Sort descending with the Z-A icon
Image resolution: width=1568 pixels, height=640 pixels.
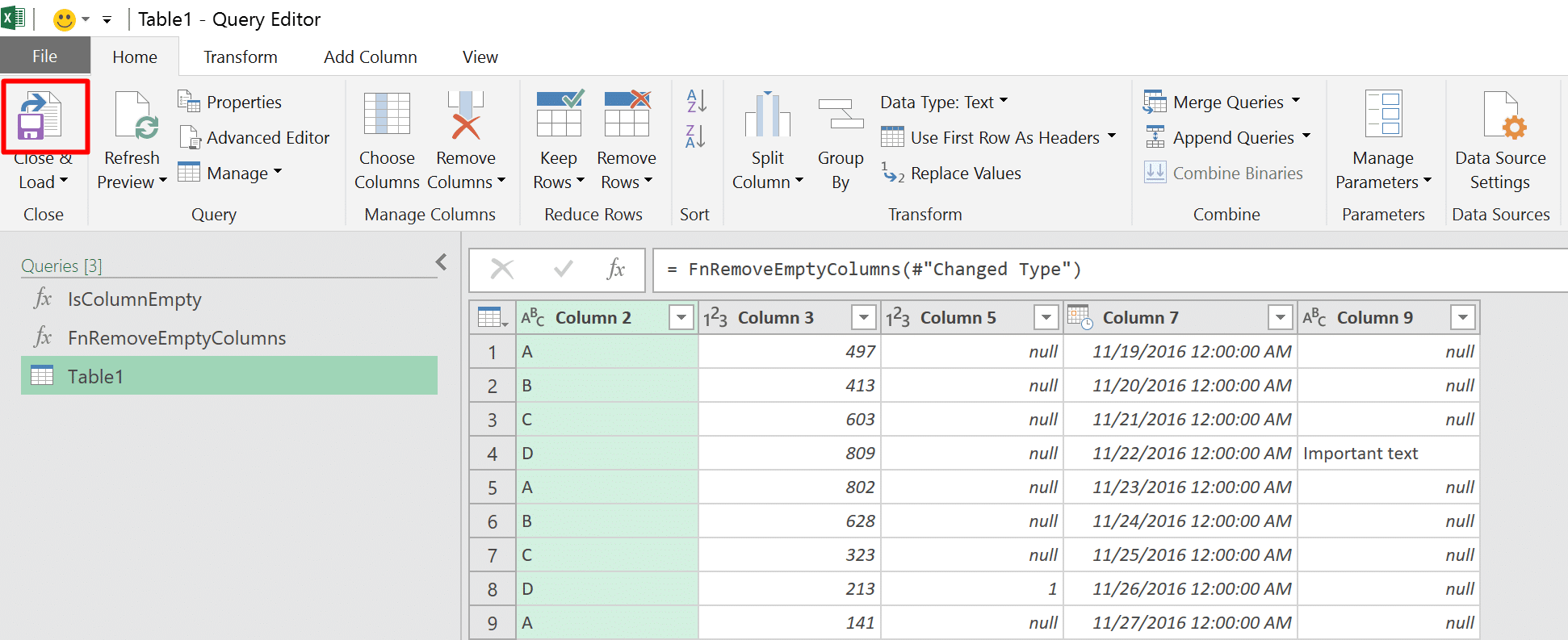coord(696,136)
